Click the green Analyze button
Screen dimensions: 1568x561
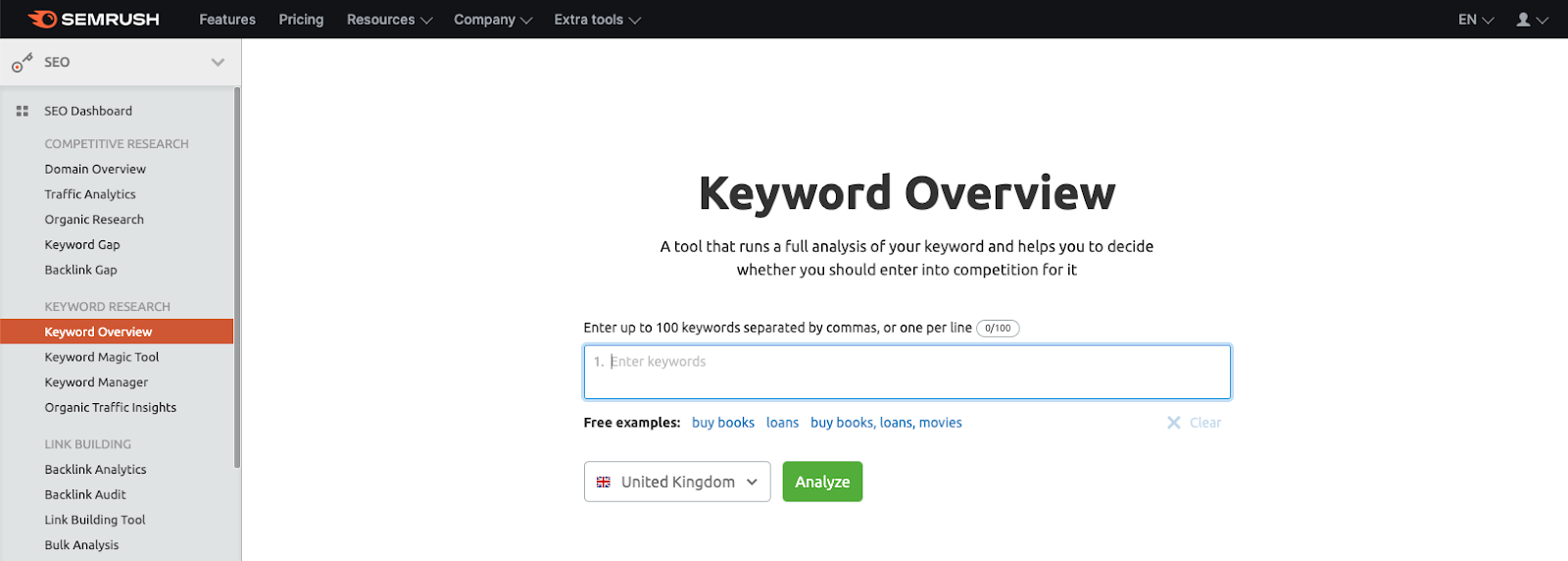pos(822,482)
